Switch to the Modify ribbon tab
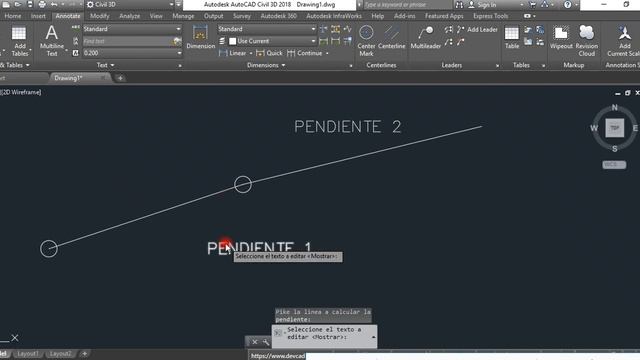The image size is (640, 360). tap(100, 16)
